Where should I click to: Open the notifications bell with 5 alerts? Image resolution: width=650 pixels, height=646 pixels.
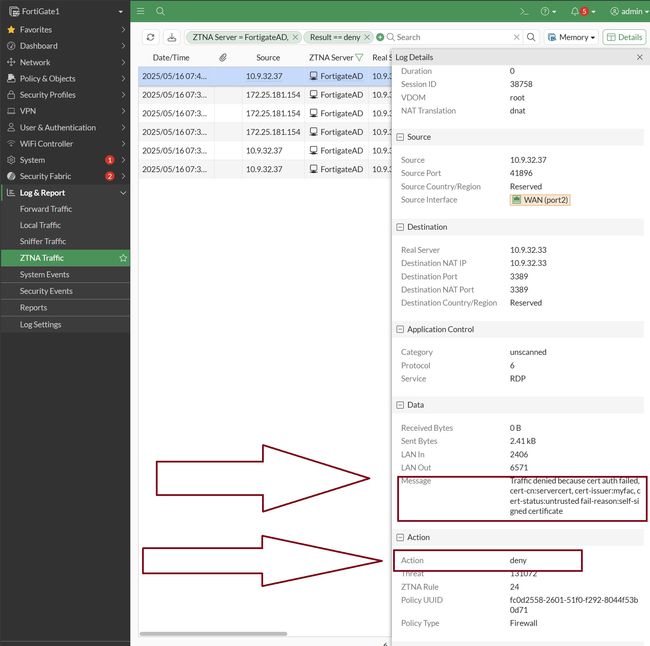(x=583, y=12)
